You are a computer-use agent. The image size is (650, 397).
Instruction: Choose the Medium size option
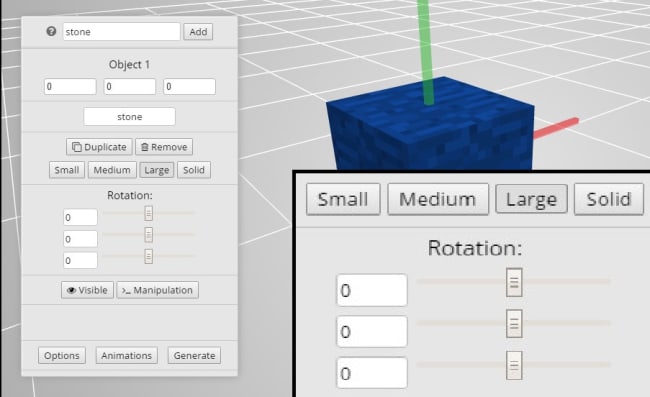(112, 170)
